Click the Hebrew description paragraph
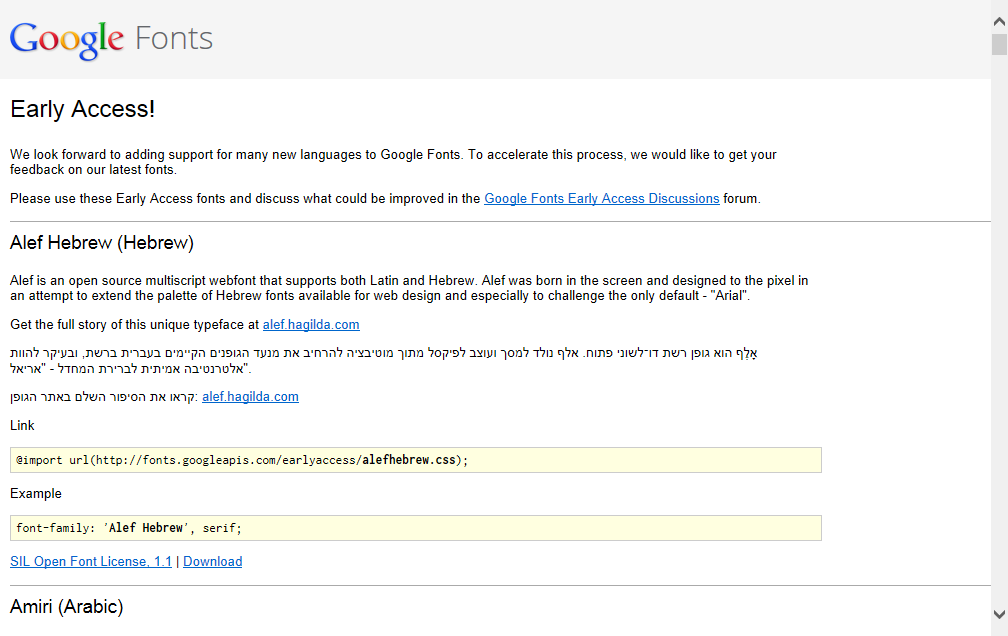Viewport: 1008px width, 636px height. 384,361
